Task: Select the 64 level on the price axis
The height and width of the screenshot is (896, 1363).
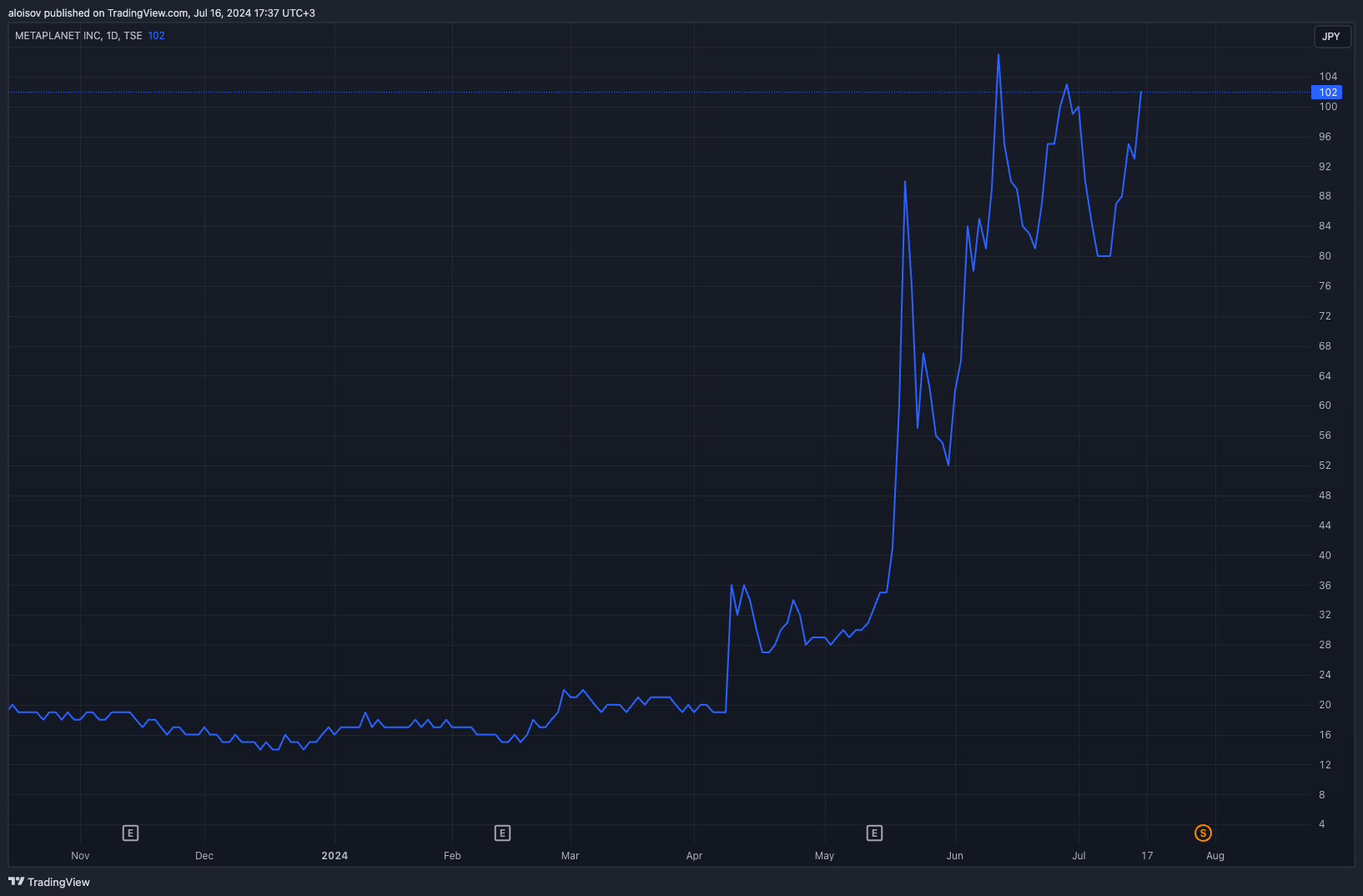Action: coord(1325,376)
